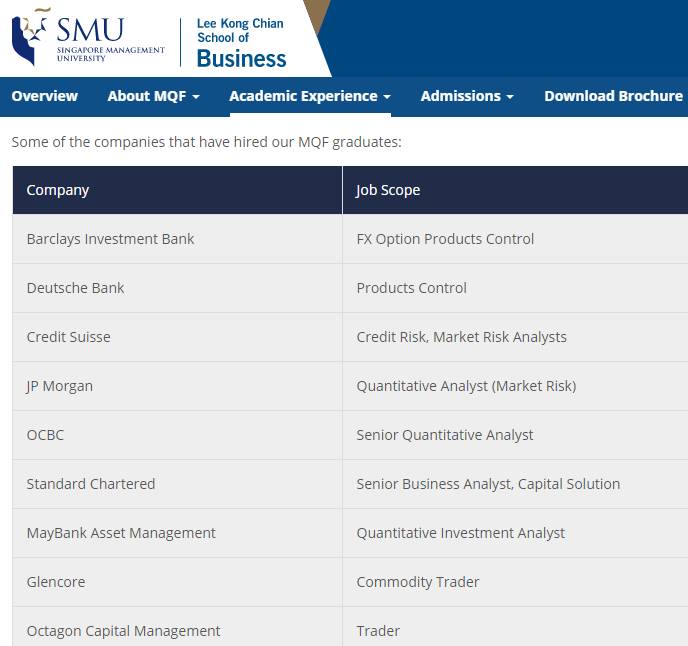Click the SMU lion logo icon
688x646 pixels.
coord(31,37)
